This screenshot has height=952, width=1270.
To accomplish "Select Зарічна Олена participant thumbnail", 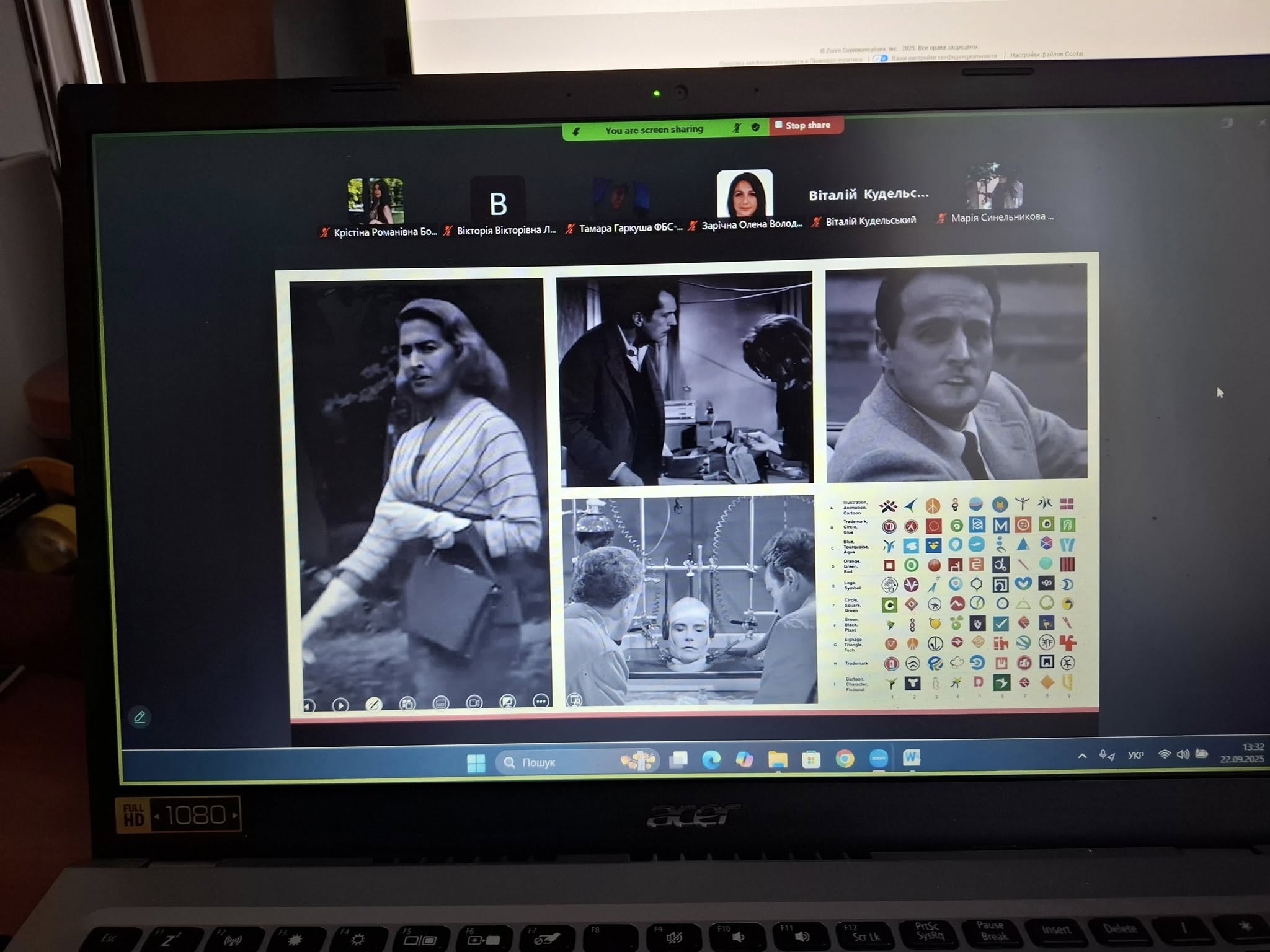I will point(745,193).
